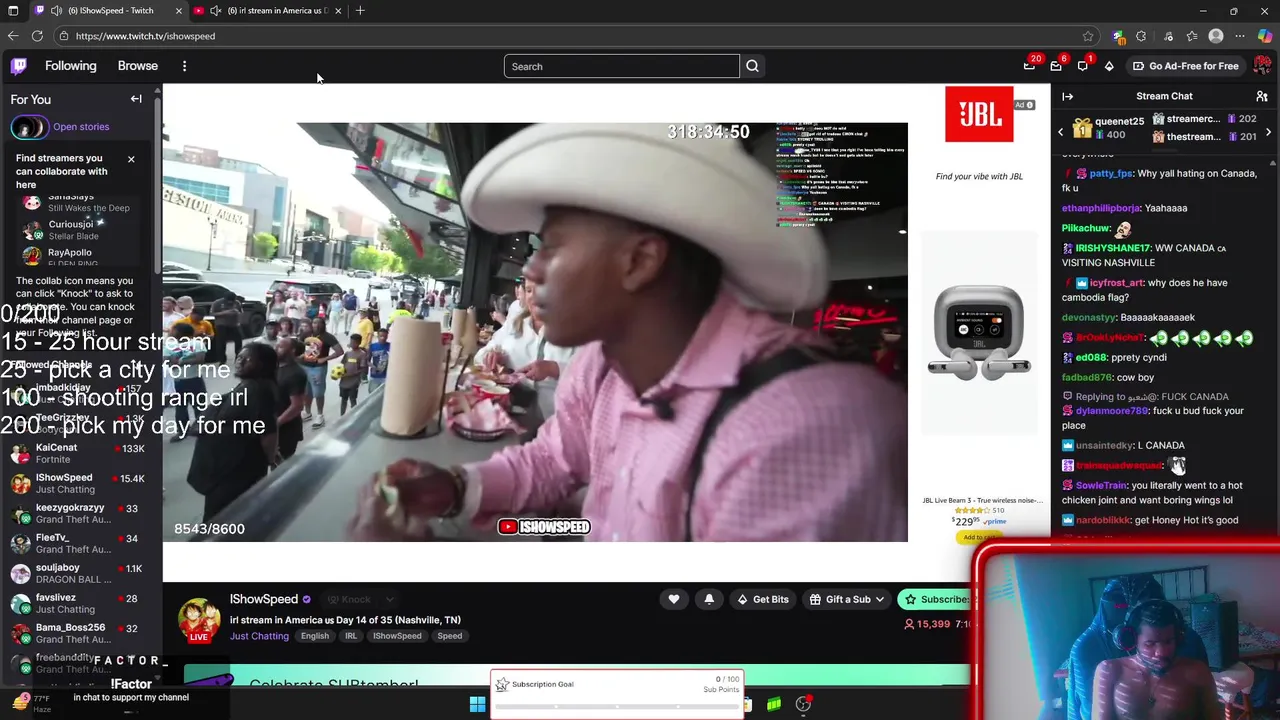Open souljaboy channel in sidebar
Image resolution: width=1280 pixels, height=720 pixels.
[x=80, y=574]
